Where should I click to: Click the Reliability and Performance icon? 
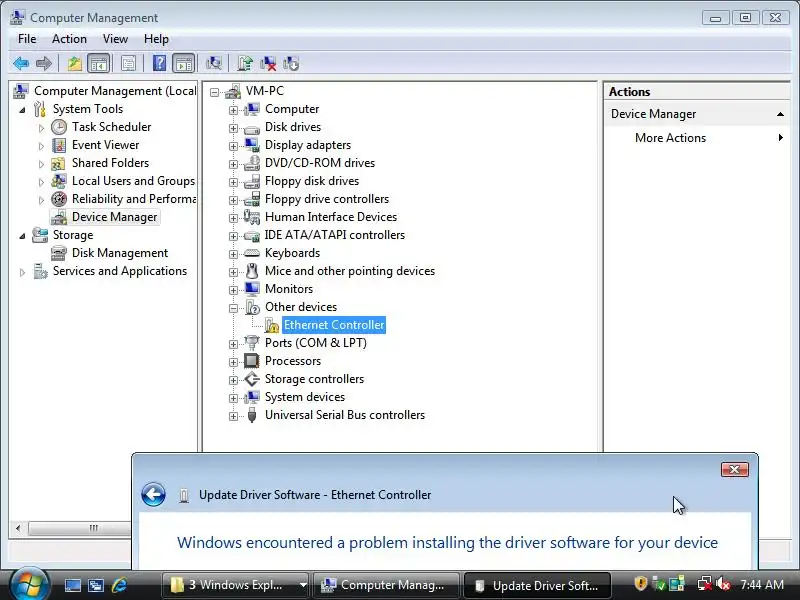coord(59,199)
